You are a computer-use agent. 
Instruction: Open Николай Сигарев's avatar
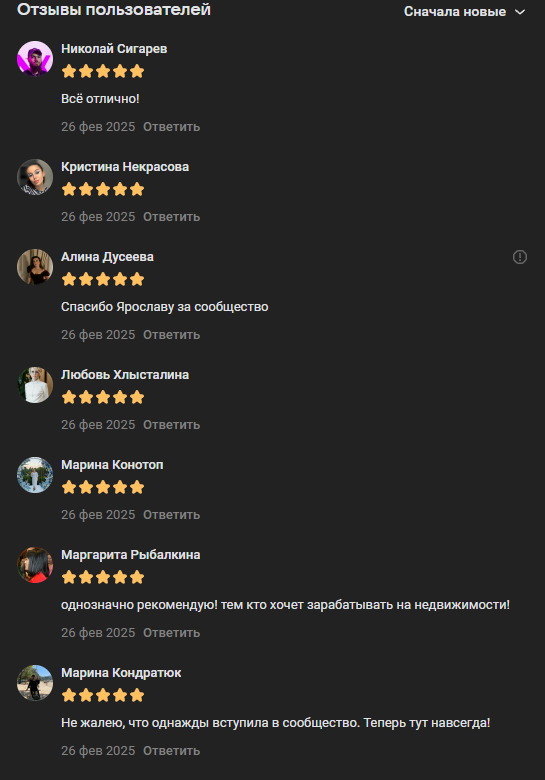(35, 59)
